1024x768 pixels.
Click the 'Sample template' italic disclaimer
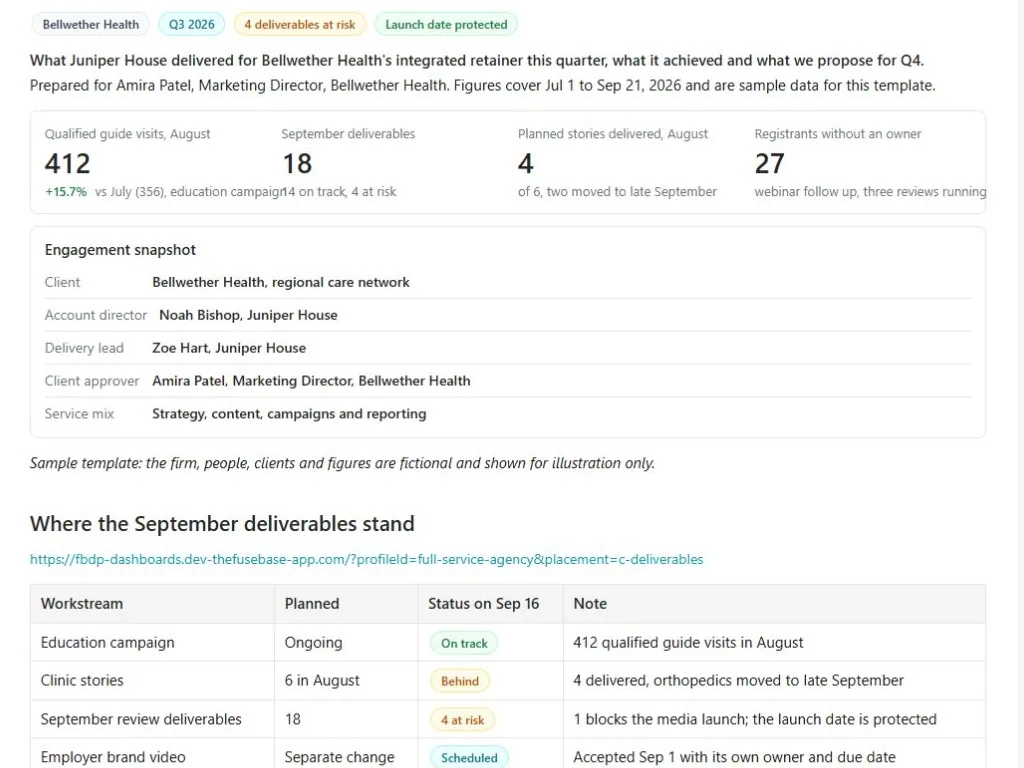coord(342,463)
